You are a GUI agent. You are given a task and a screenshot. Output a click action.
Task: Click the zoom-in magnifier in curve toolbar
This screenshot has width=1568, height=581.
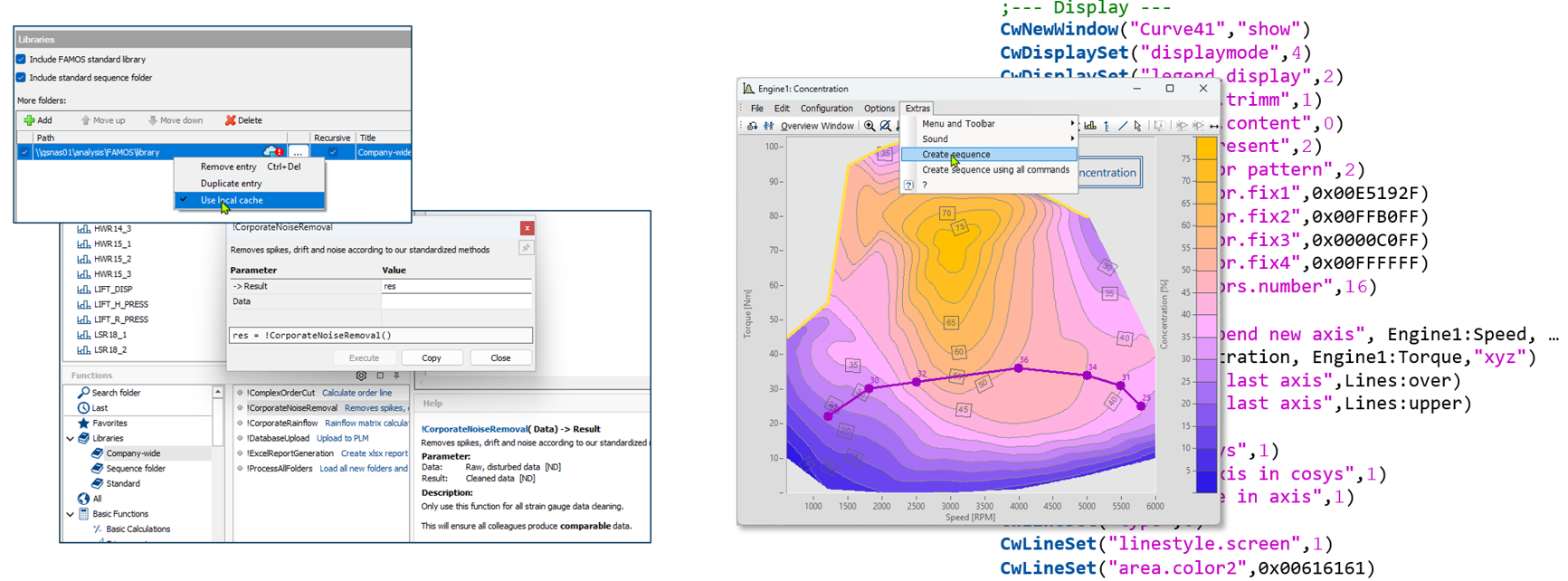click(x=870, y=126)
